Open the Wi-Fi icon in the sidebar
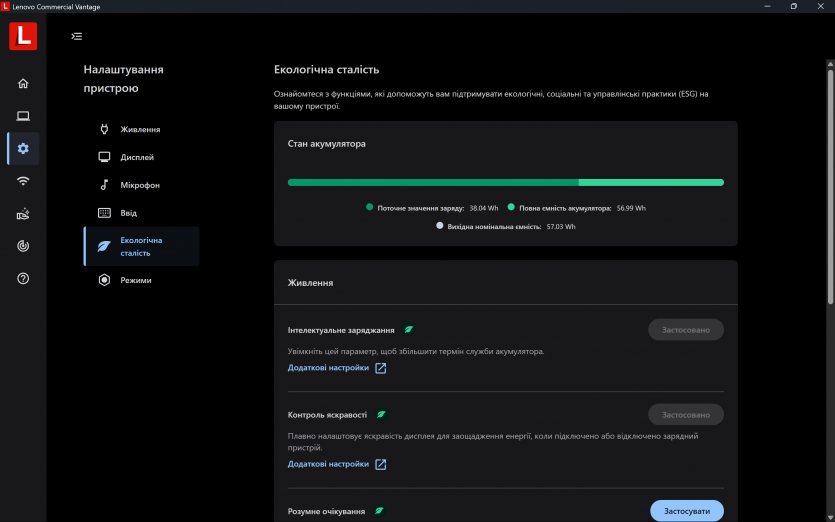Viewport: 835px width, 522px height. (x=23, y=181)
